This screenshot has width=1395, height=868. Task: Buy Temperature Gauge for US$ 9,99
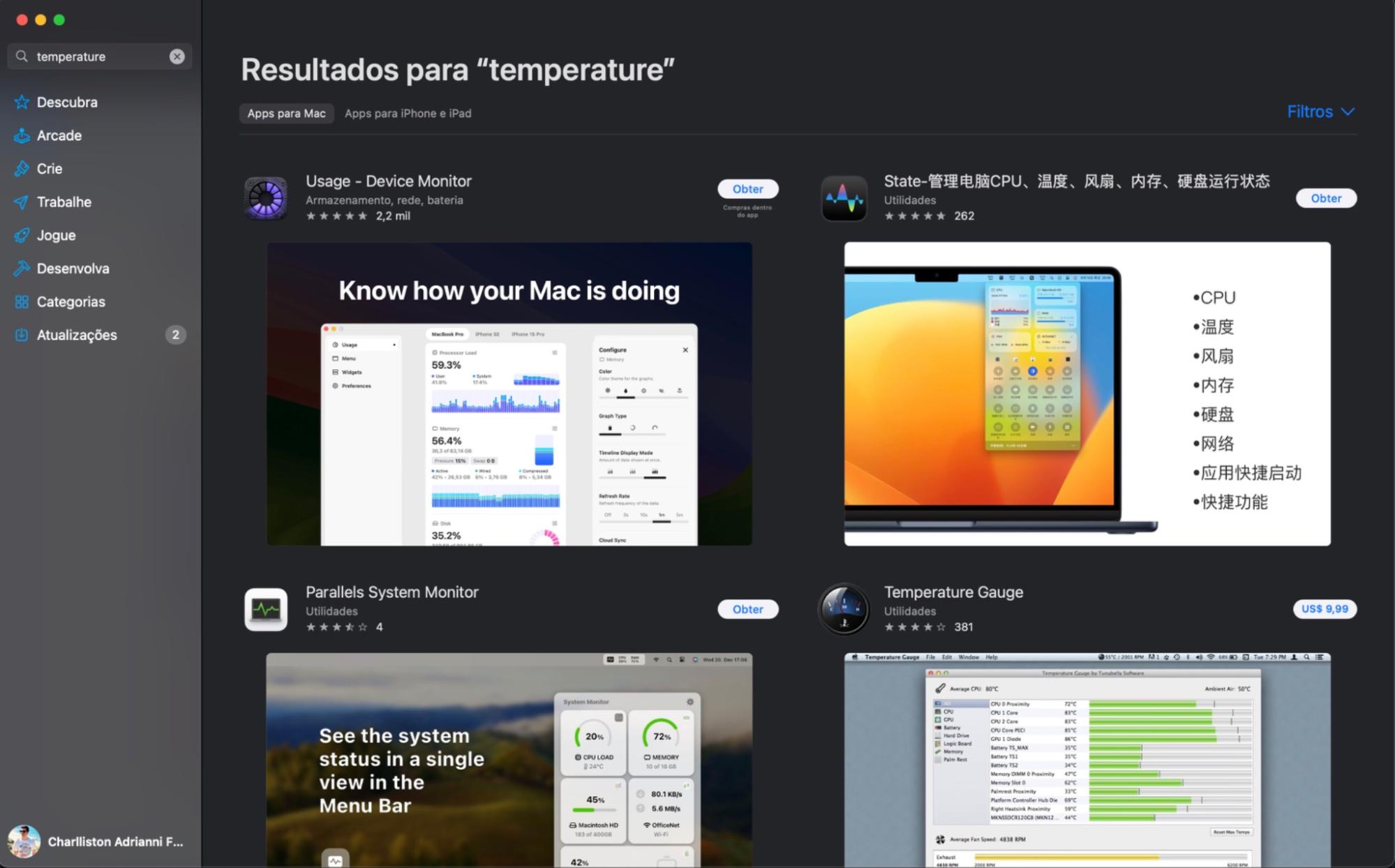tap(1324, 608)
